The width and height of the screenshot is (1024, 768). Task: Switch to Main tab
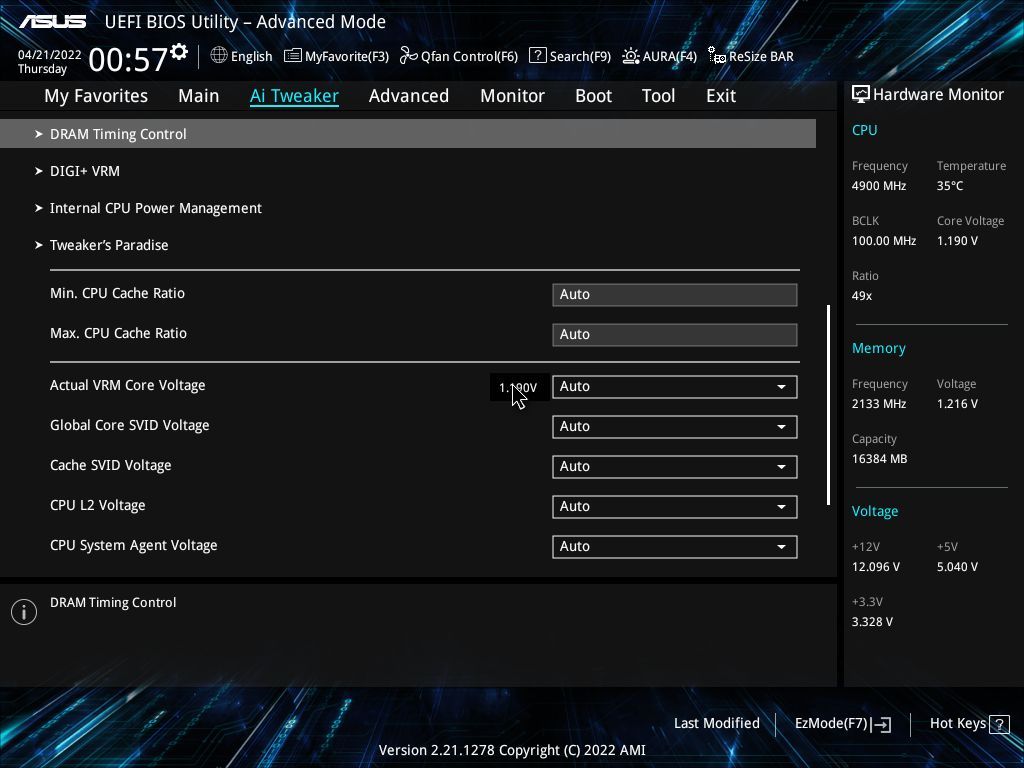199,96
